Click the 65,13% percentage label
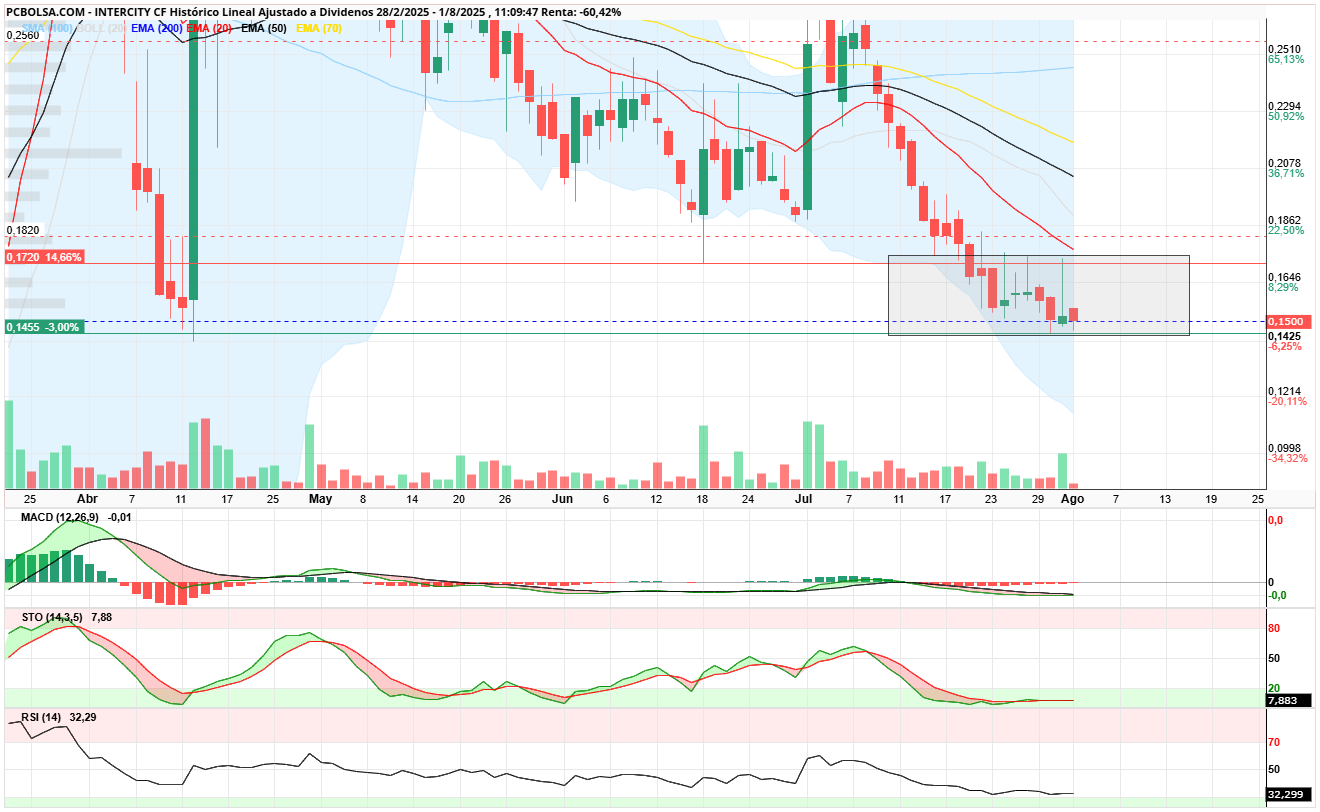Viewport: 1320px width, 812px height. click(x=1286, y=60)
